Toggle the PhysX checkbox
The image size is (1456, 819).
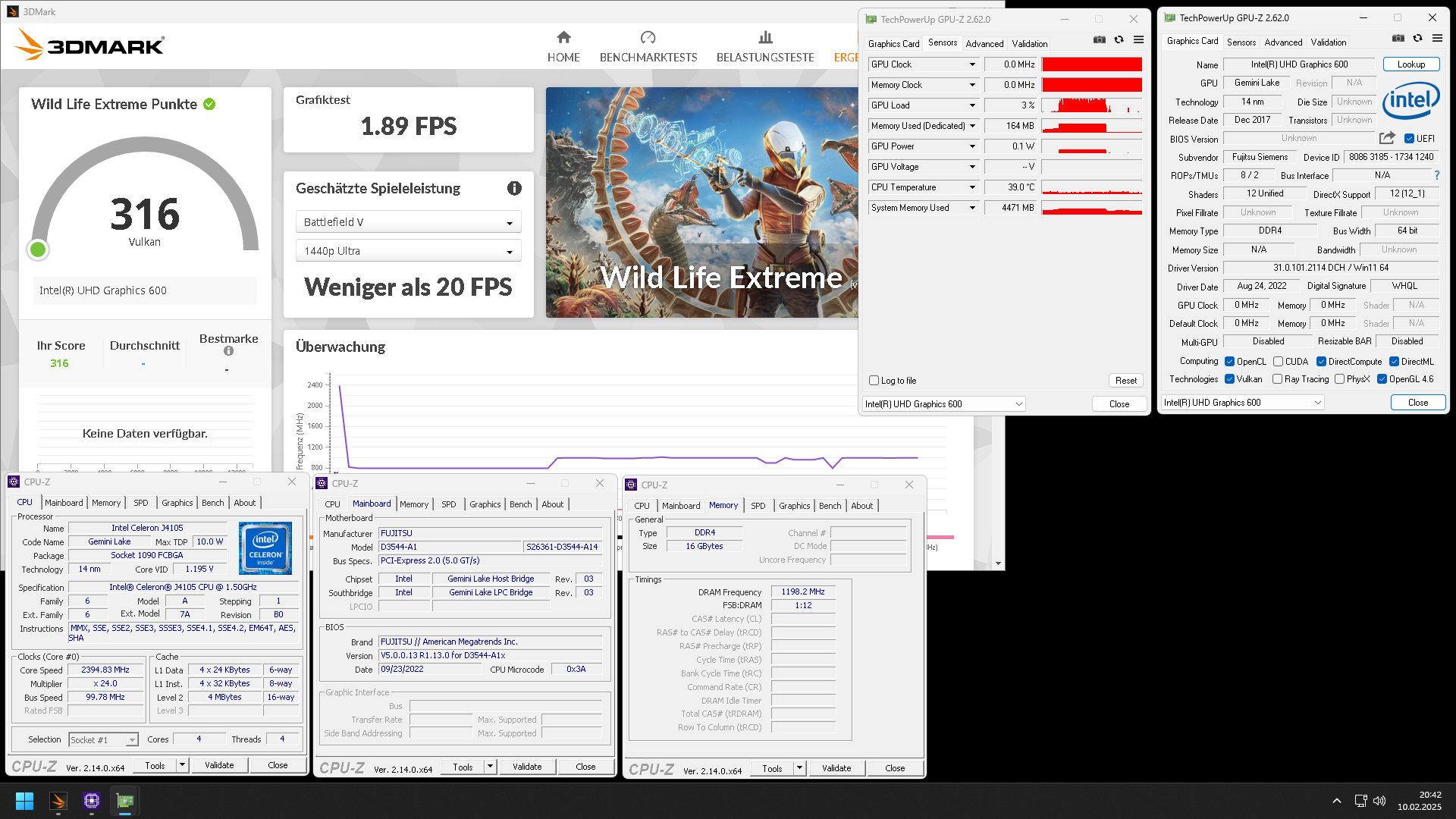[1339, 379]
